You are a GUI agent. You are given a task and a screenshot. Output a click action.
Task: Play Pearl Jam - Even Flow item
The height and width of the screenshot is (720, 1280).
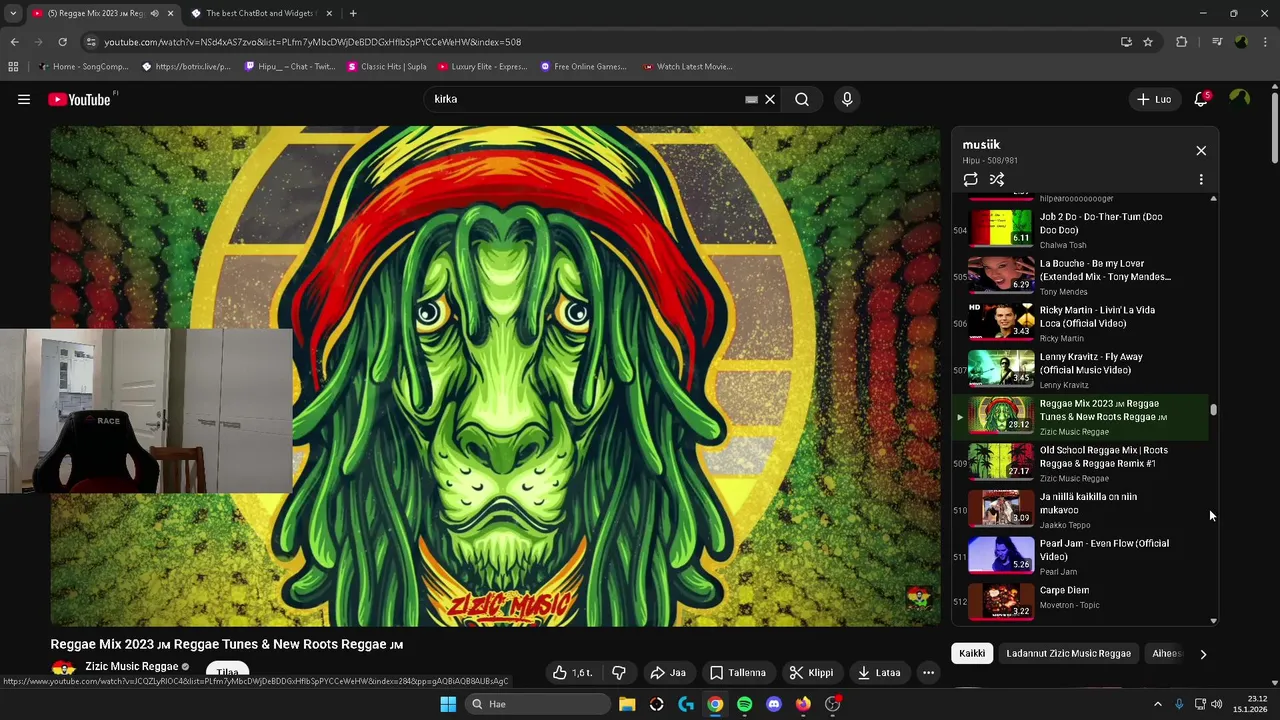(1080, 556)
